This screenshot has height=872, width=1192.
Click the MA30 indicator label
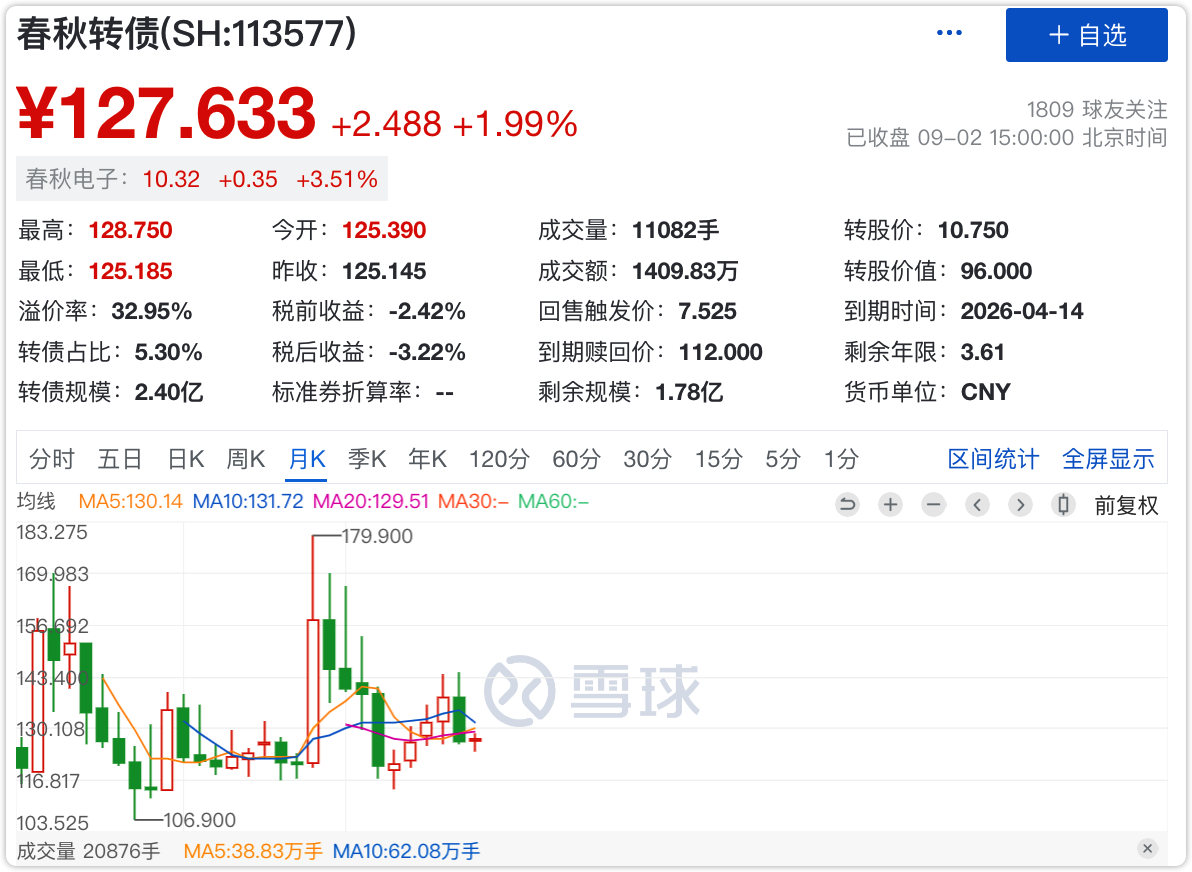click(473, 501)
